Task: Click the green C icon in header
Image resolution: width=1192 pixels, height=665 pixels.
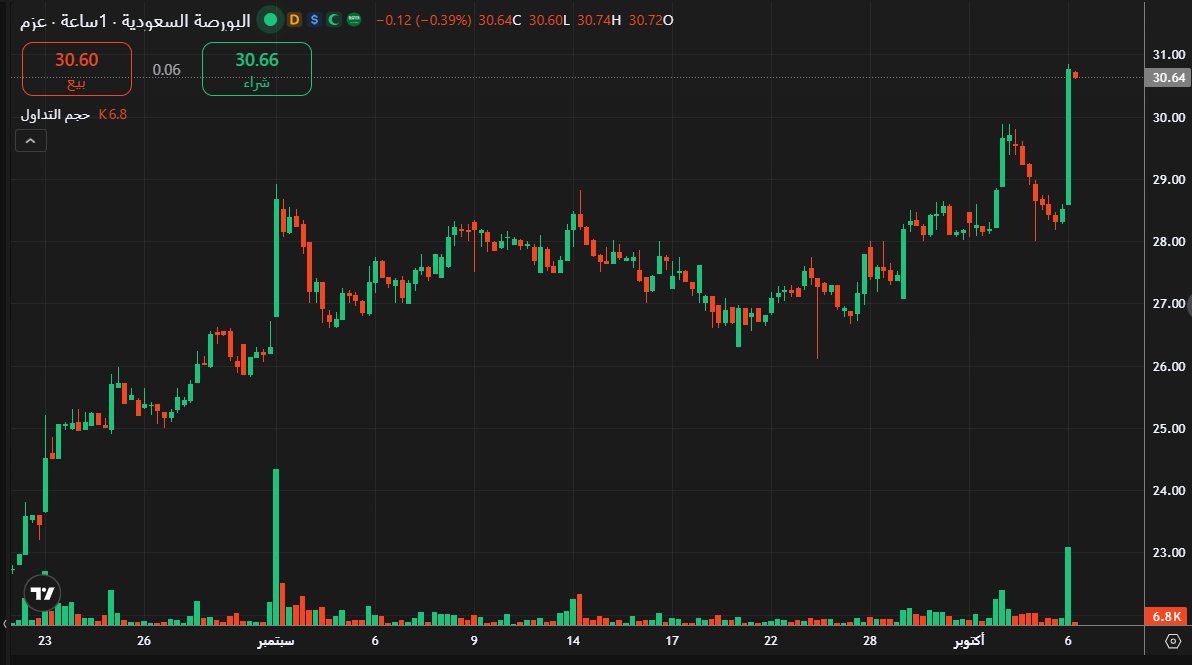Action: click(x=334, y=20)
